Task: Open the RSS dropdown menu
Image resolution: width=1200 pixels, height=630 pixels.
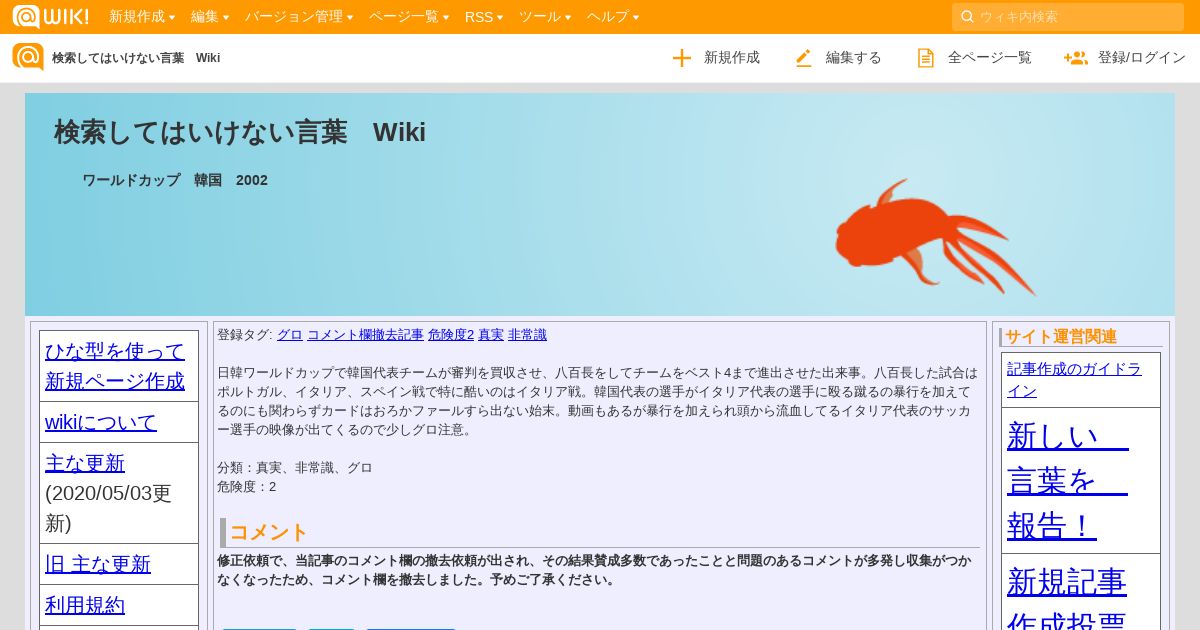Action: pyautogui.click(x=484, y=16)
